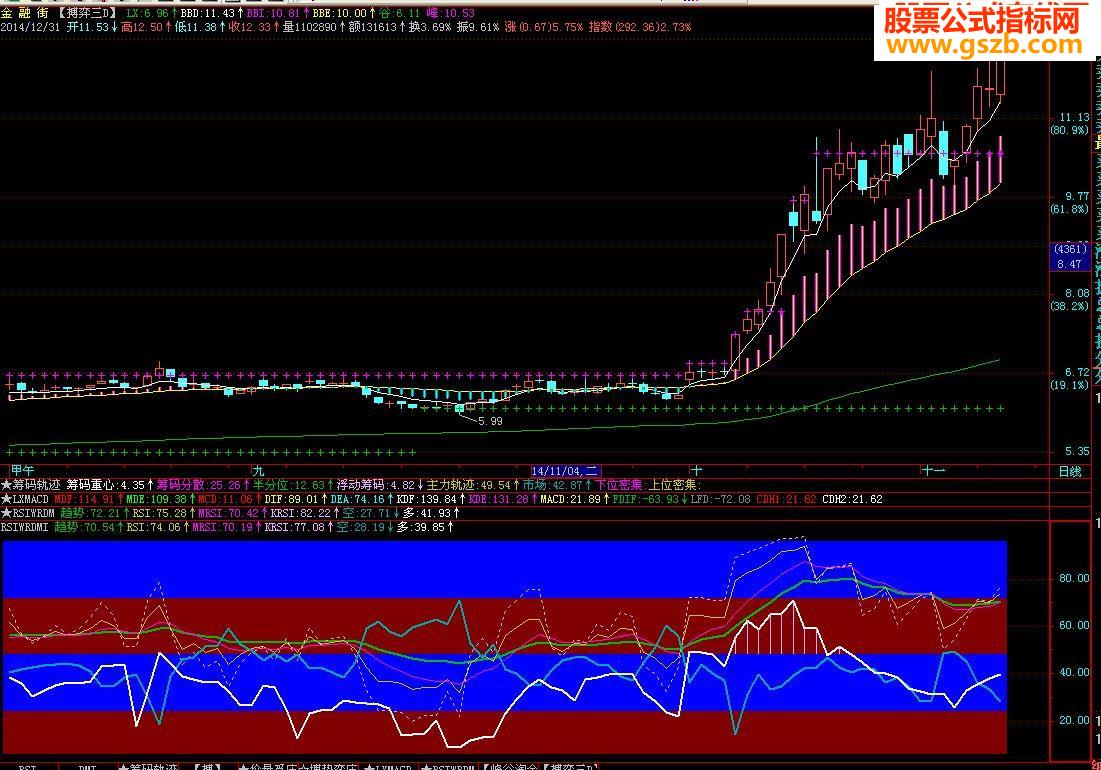Click the 80.00 level on the indicator axis
This screenshot has width=1101, height=770.
[x=1074, y=578]
